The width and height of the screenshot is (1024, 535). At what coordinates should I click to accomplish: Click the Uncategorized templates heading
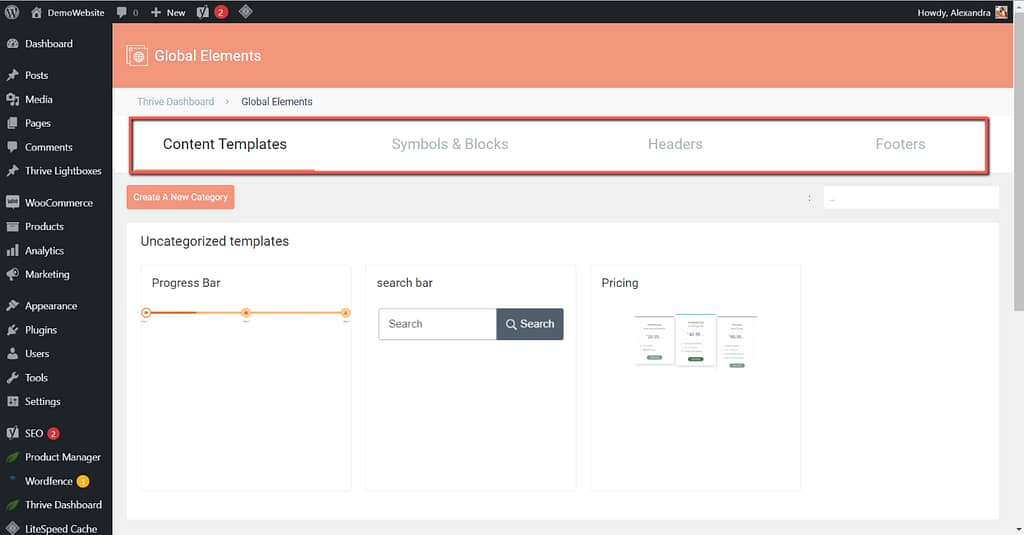click(214, 241)
